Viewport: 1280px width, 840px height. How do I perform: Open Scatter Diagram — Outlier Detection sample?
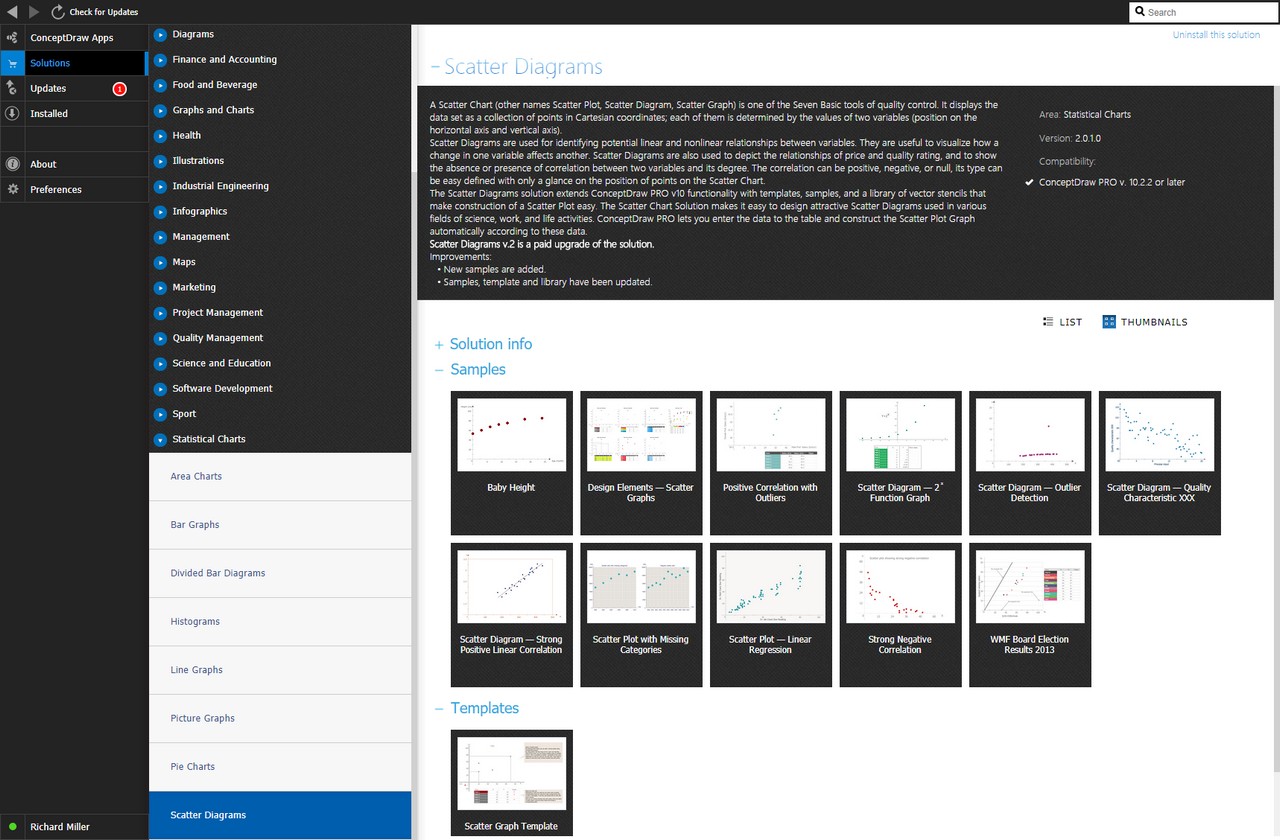[x=1030, y=463]
